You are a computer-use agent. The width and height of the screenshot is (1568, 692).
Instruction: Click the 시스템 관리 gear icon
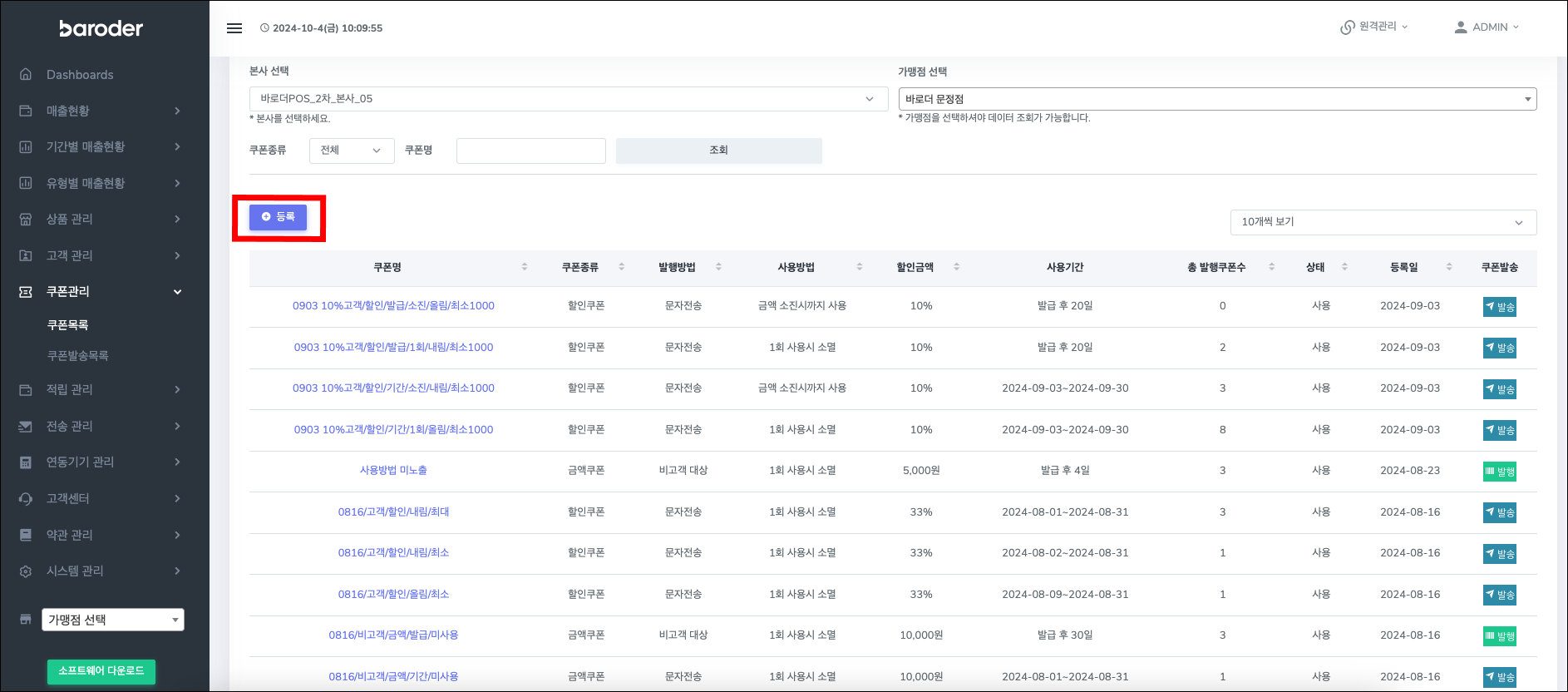click(26, 571)
